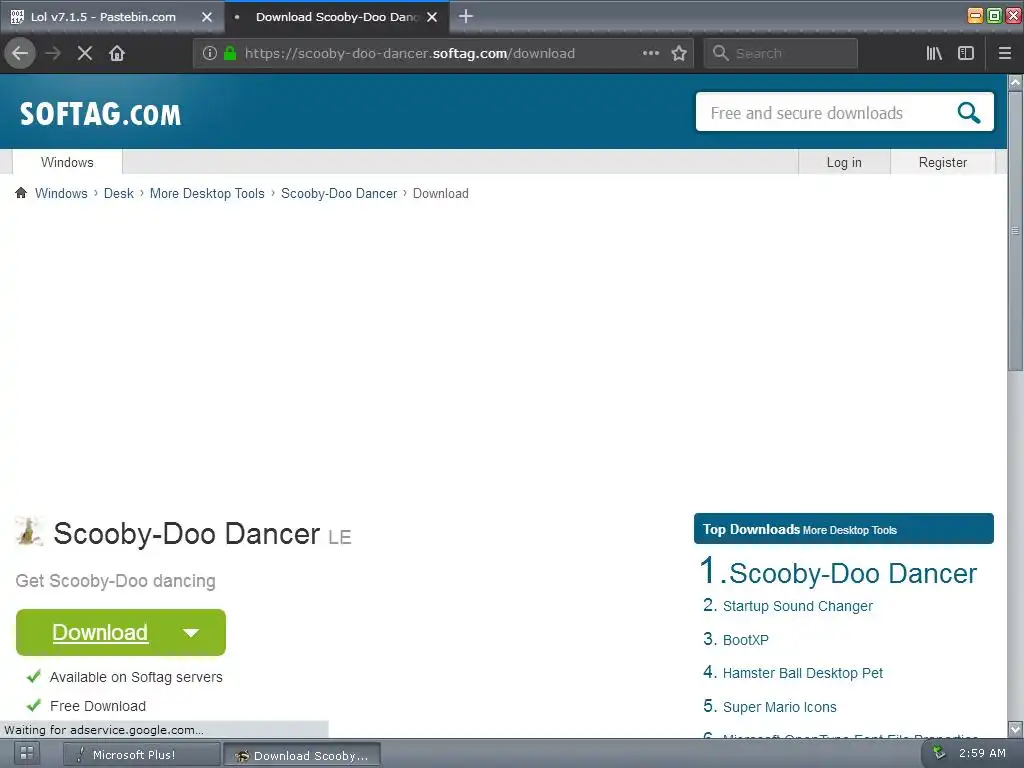Click the vertical scrollbar thumb
This screenshot has width=1024, height=768.
pyautogui.click(x=1015, y=230)
